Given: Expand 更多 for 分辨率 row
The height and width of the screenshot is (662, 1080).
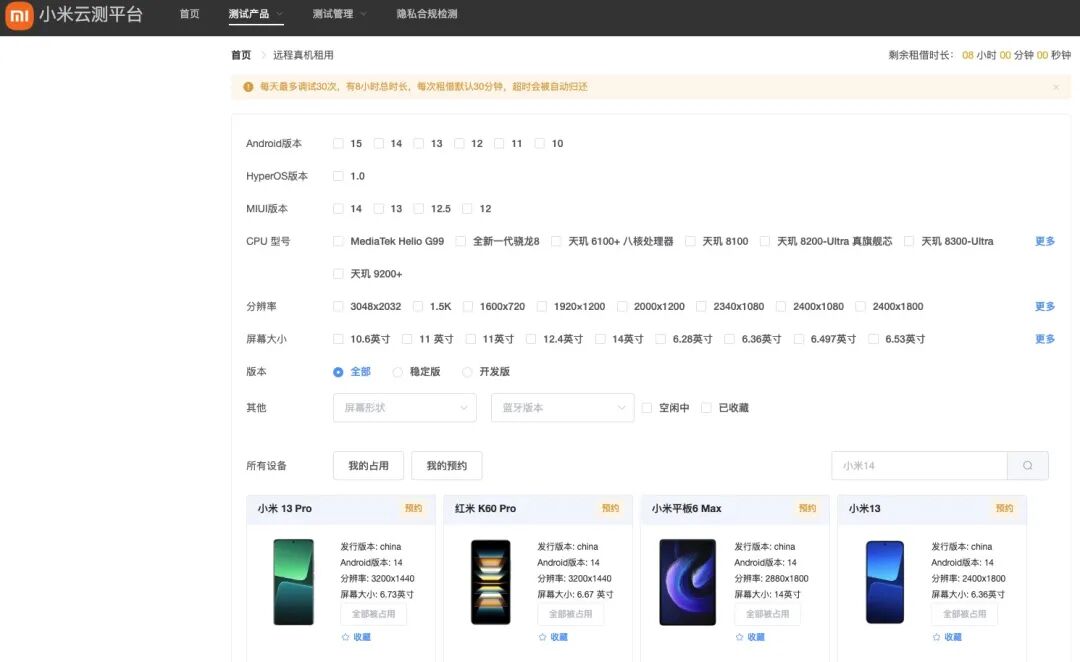Looking at the screenshot, I should [x=1045, y=307].
